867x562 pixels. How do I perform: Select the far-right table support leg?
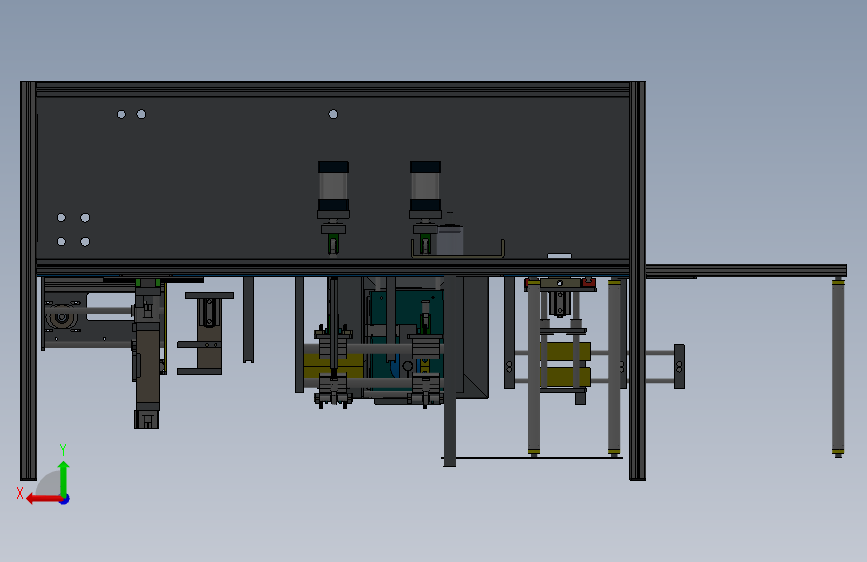838,367
